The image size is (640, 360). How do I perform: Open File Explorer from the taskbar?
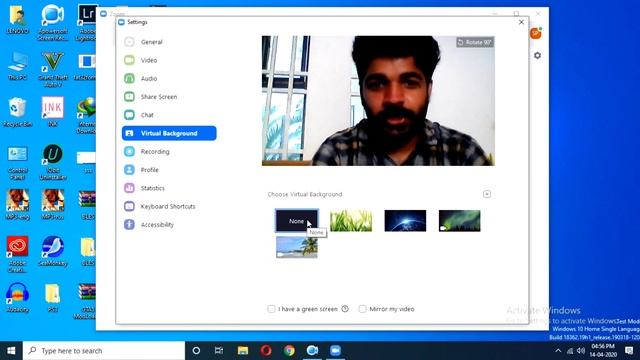click(243, 351)
